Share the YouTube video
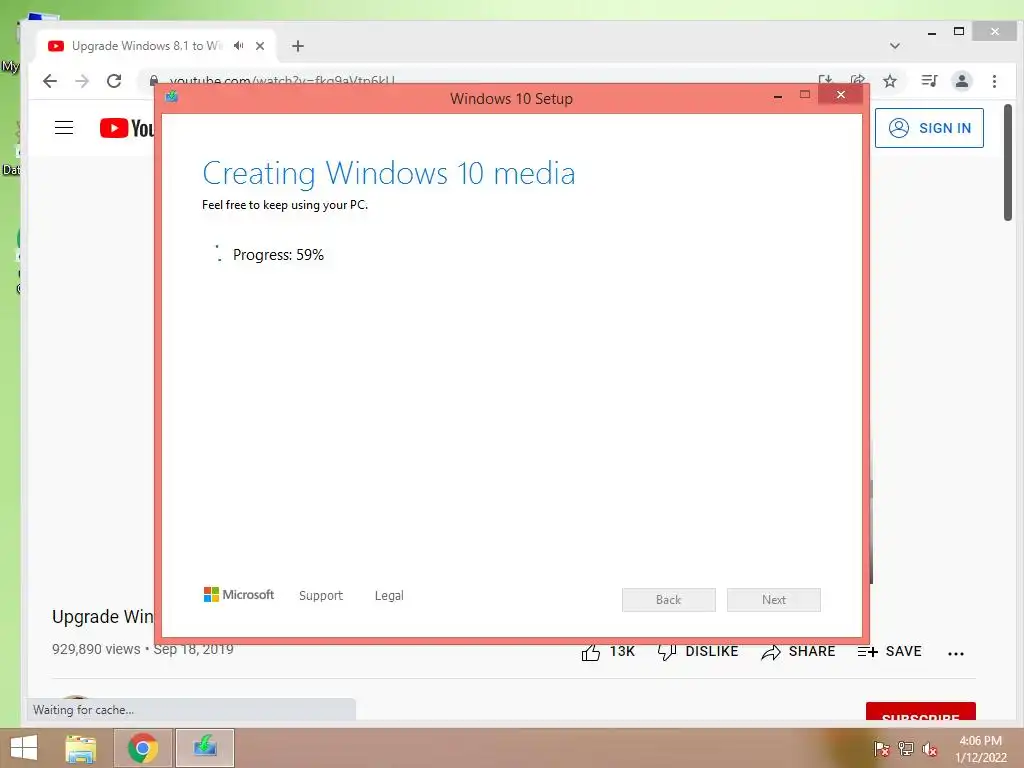Viewport: 1024px width, 768px height. tap(798, 652)
